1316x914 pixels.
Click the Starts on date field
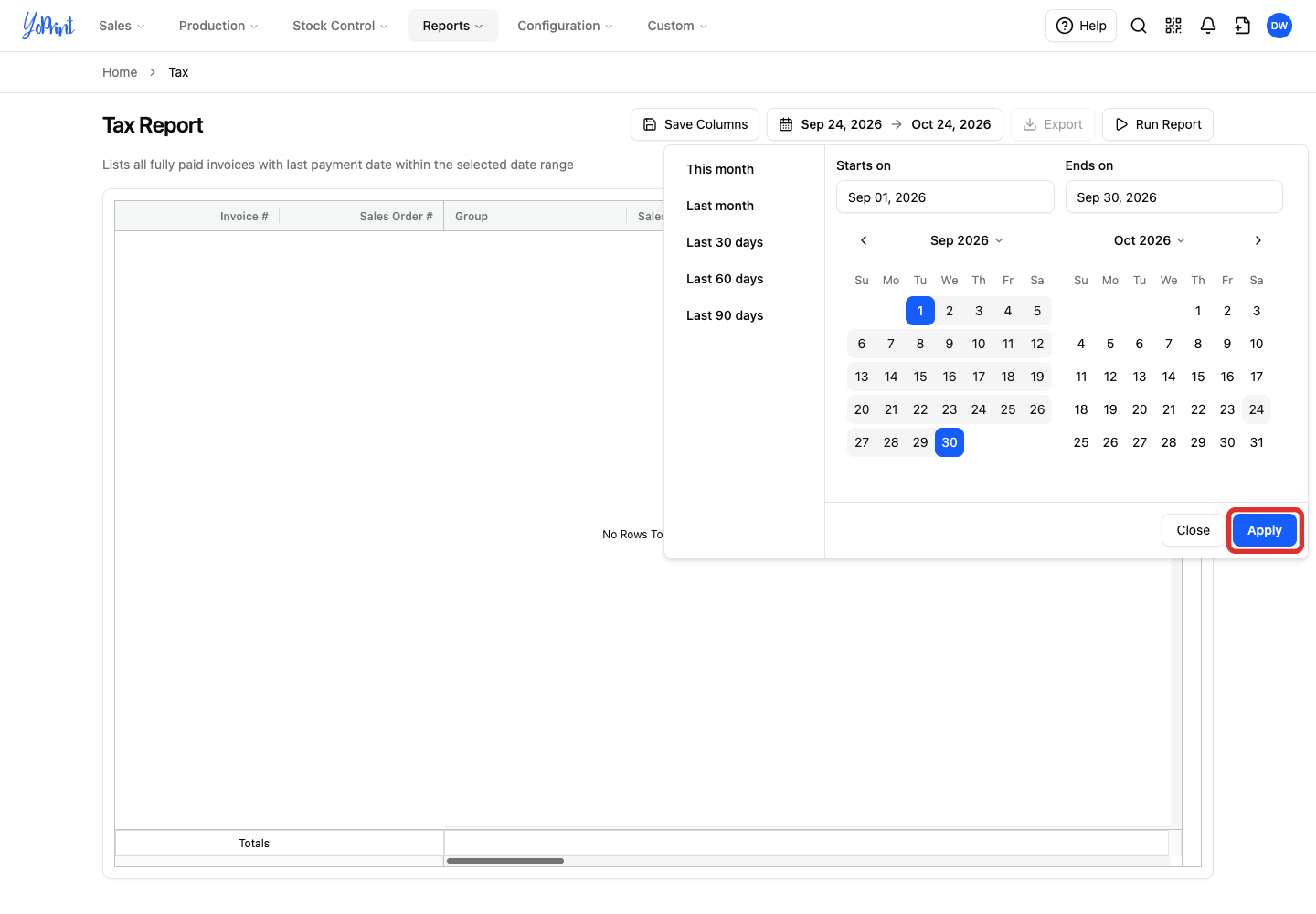pyautogui.click(x=945, y=197)
